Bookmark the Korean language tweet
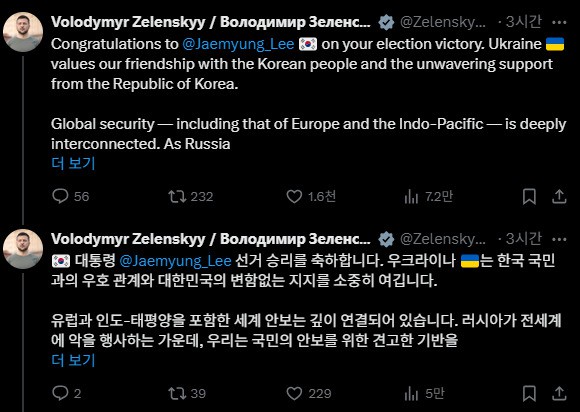The width and height of the screenshot is (580, 412). [529, 394]
